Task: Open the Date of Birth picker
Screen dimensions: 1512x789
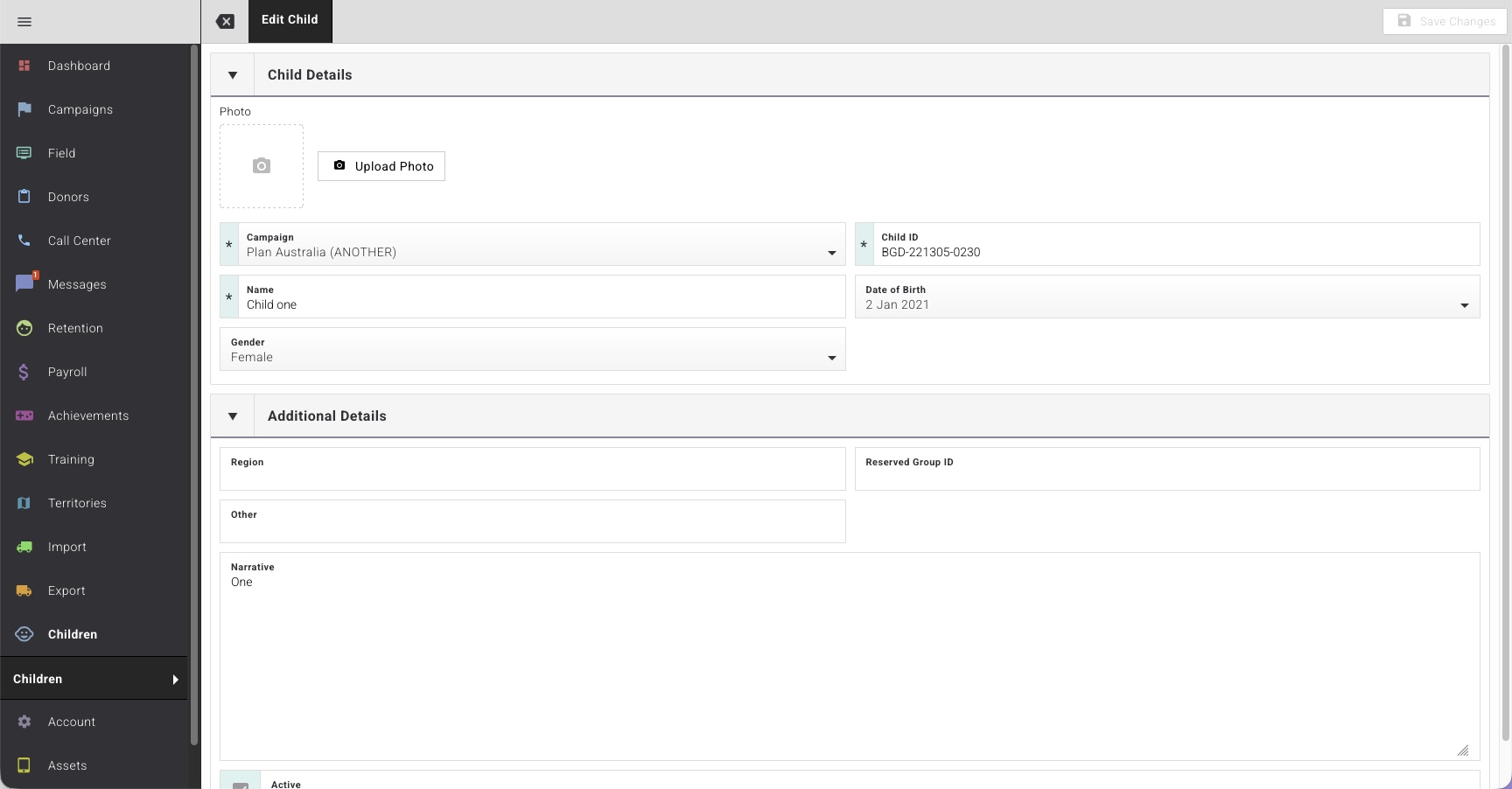Action: coord(1167,297)
